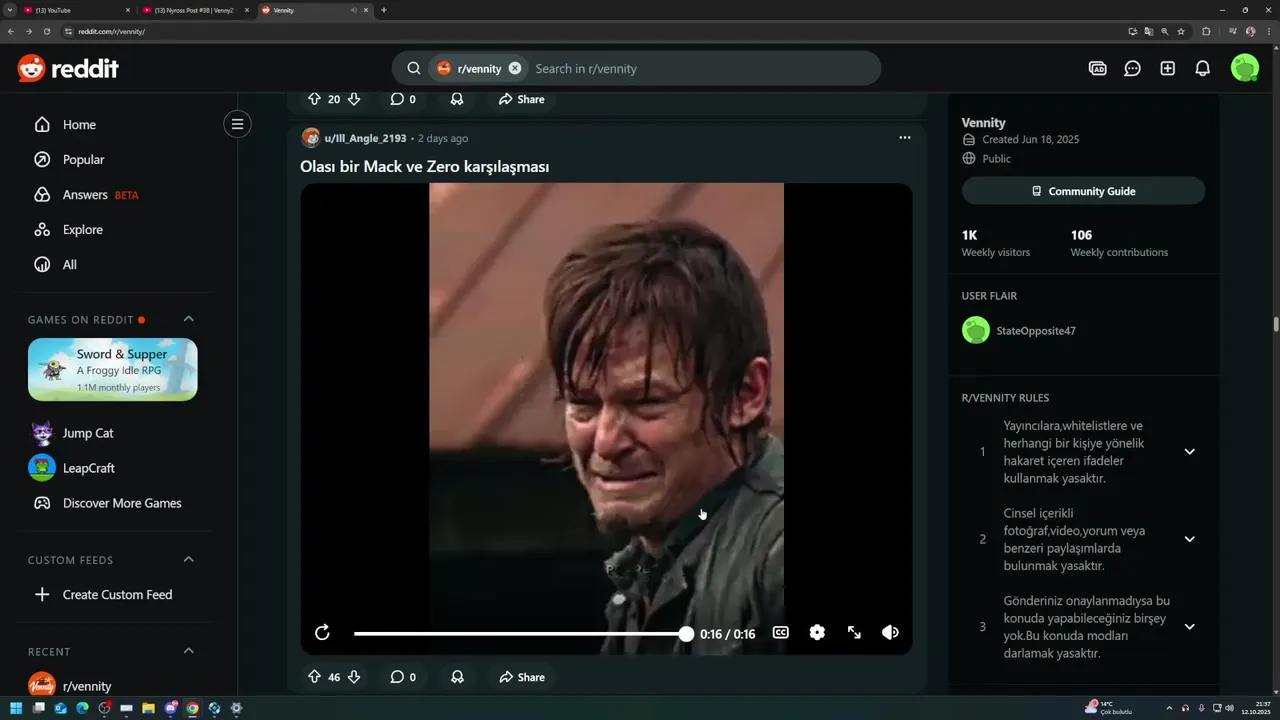Open the taskbar weather widget
Image resolution: width=1280 pixels, height=720 pixels.
coord(1109,708)
